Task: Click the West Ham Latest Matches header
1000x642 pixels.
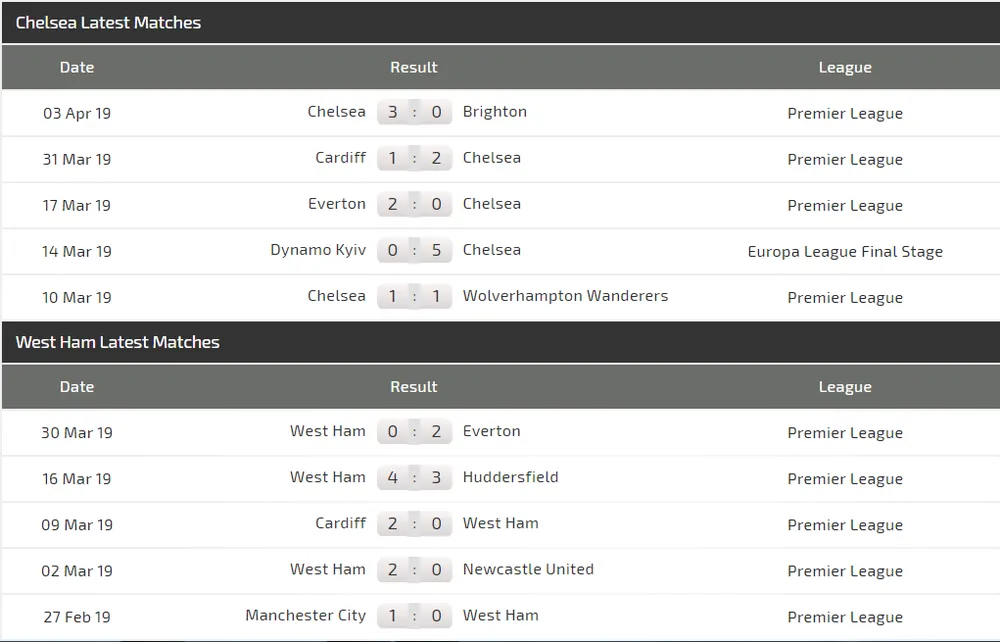Action: (115, 342)
